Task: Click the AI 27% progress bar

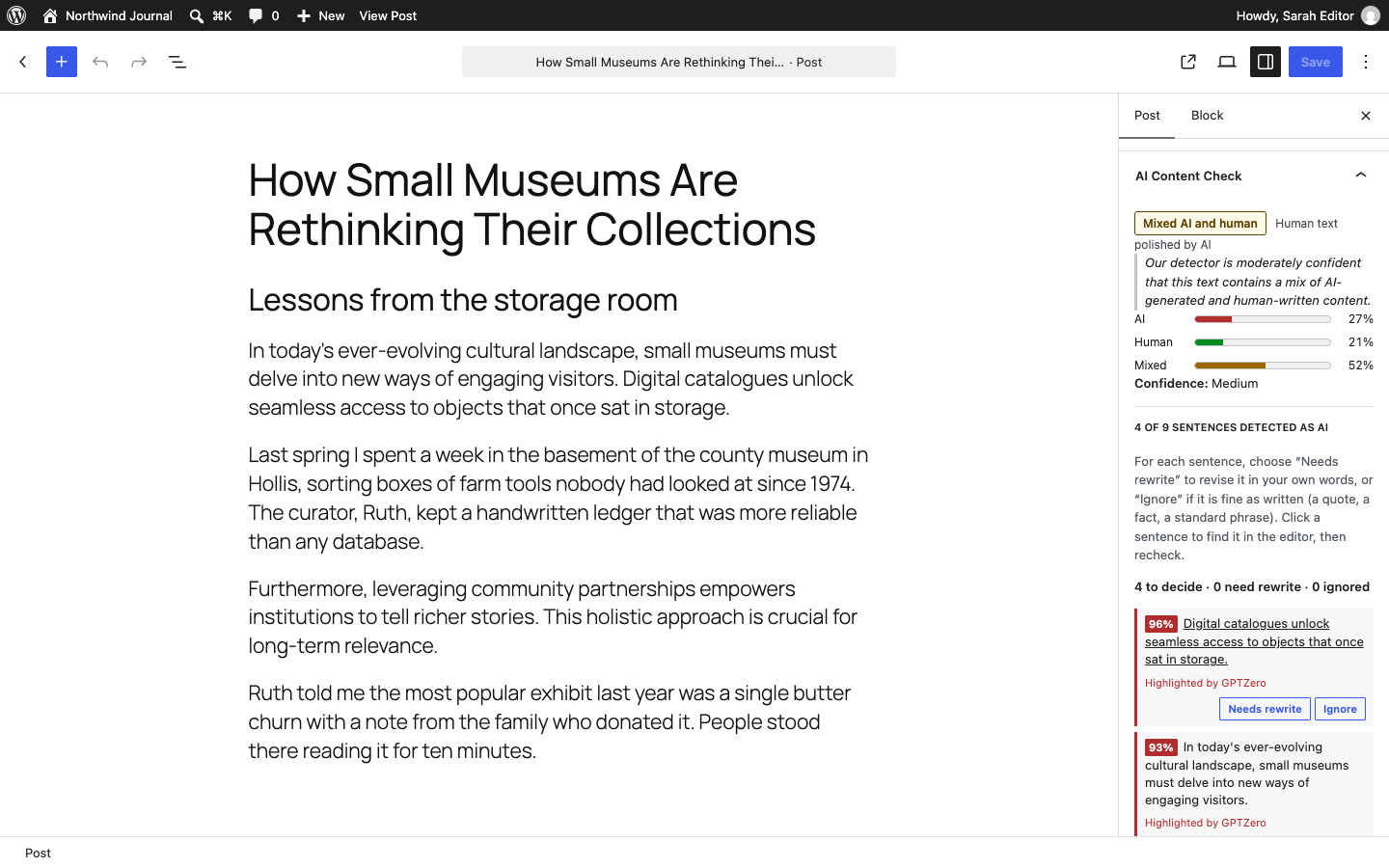Action: 1263,319
